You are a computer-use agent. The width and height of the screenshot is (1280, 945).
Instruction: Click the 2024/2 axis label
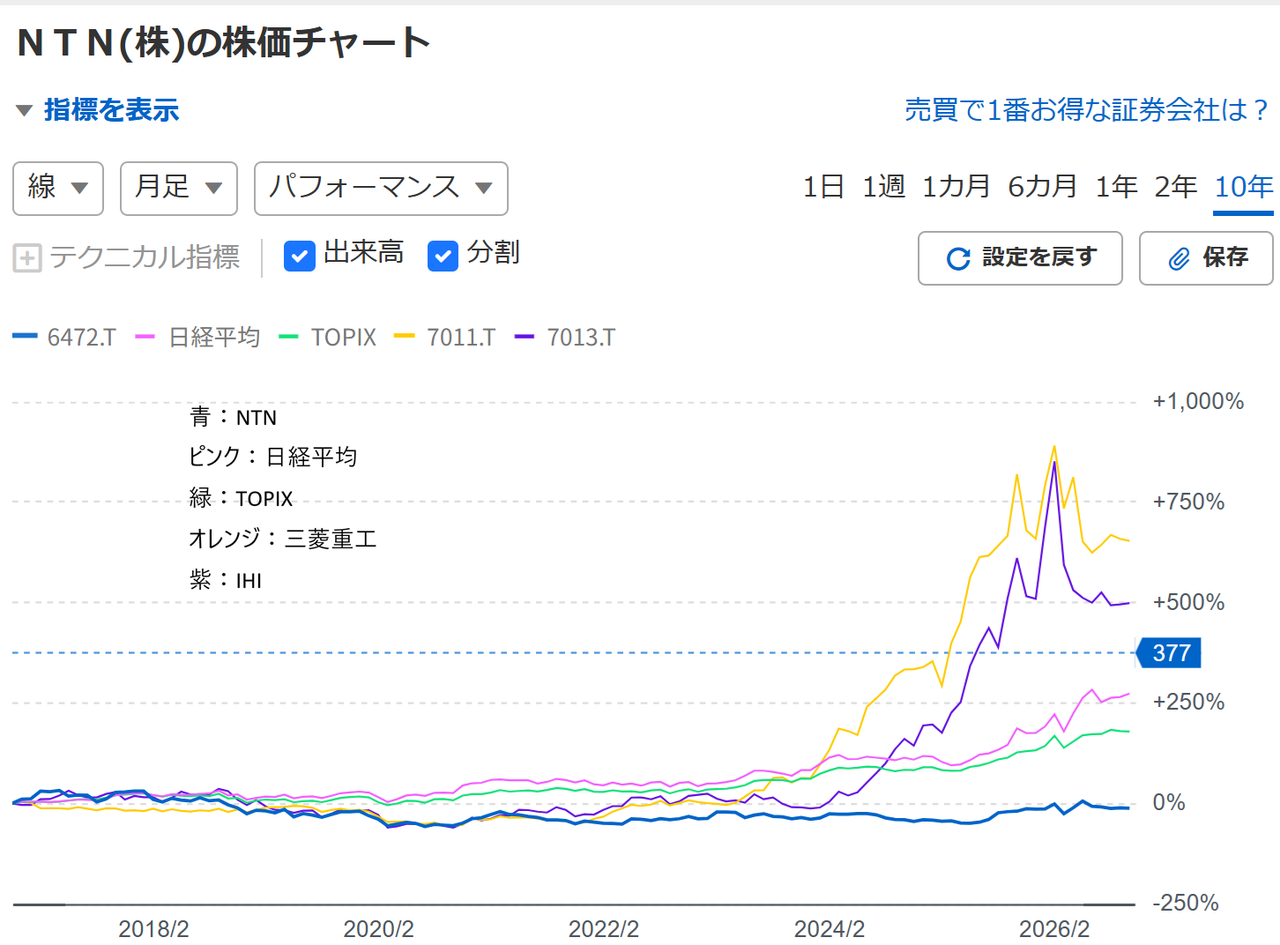829,927
